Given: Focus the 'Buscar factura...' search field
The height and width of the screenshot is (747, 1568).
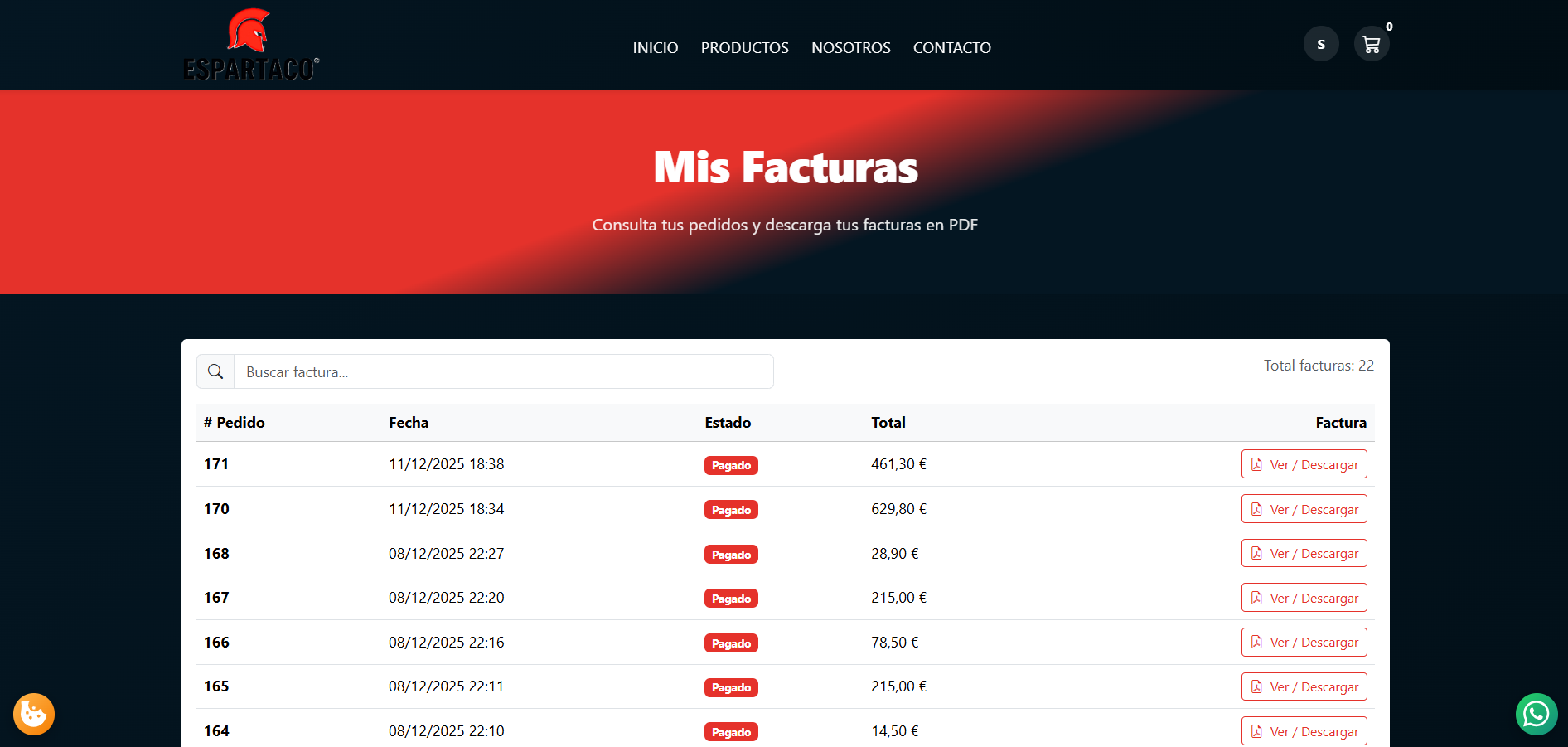Looking at the screenshot, I should coord(504,371).
